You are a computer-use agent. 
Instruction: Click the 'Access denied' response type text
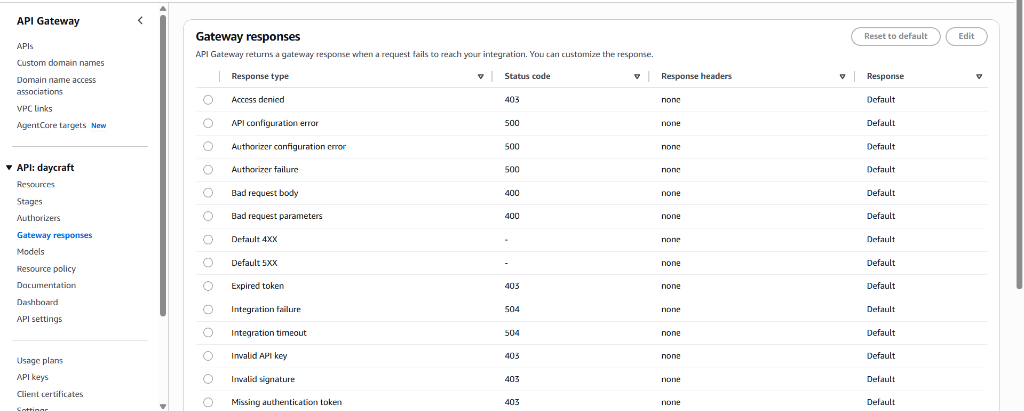pyautogui.click(x=258, y=100)
